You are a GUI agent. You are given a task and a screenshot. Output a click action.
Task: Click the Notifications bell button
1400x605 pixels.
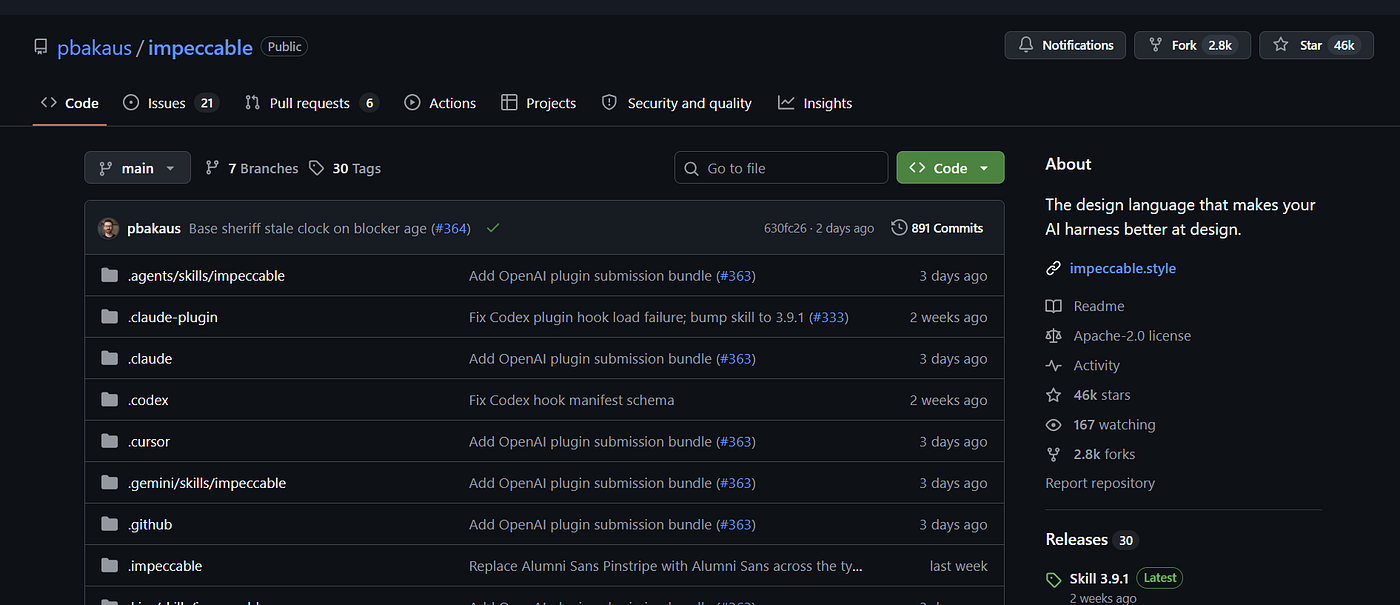click(x=1065, y=45)
